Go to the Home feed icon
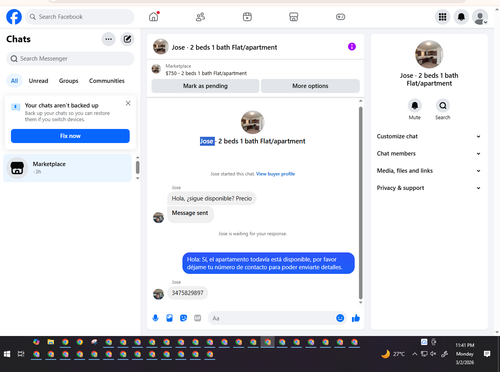This screenshot has height=372, width=500. pyautogui.click(x=154, y=17)
